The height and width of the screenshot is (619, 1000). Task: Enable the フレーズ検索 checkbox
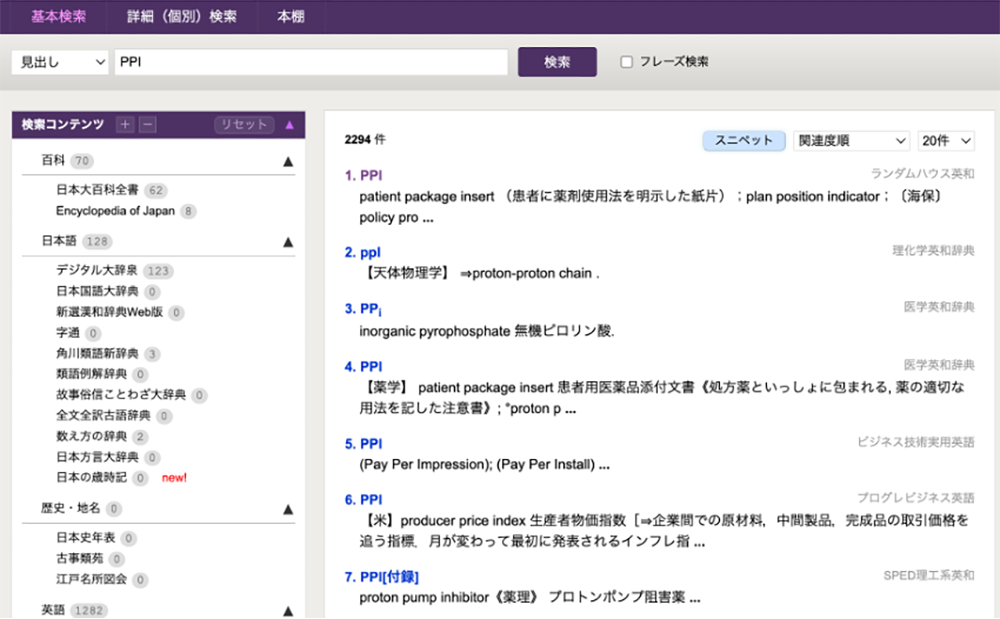point(626,62)
